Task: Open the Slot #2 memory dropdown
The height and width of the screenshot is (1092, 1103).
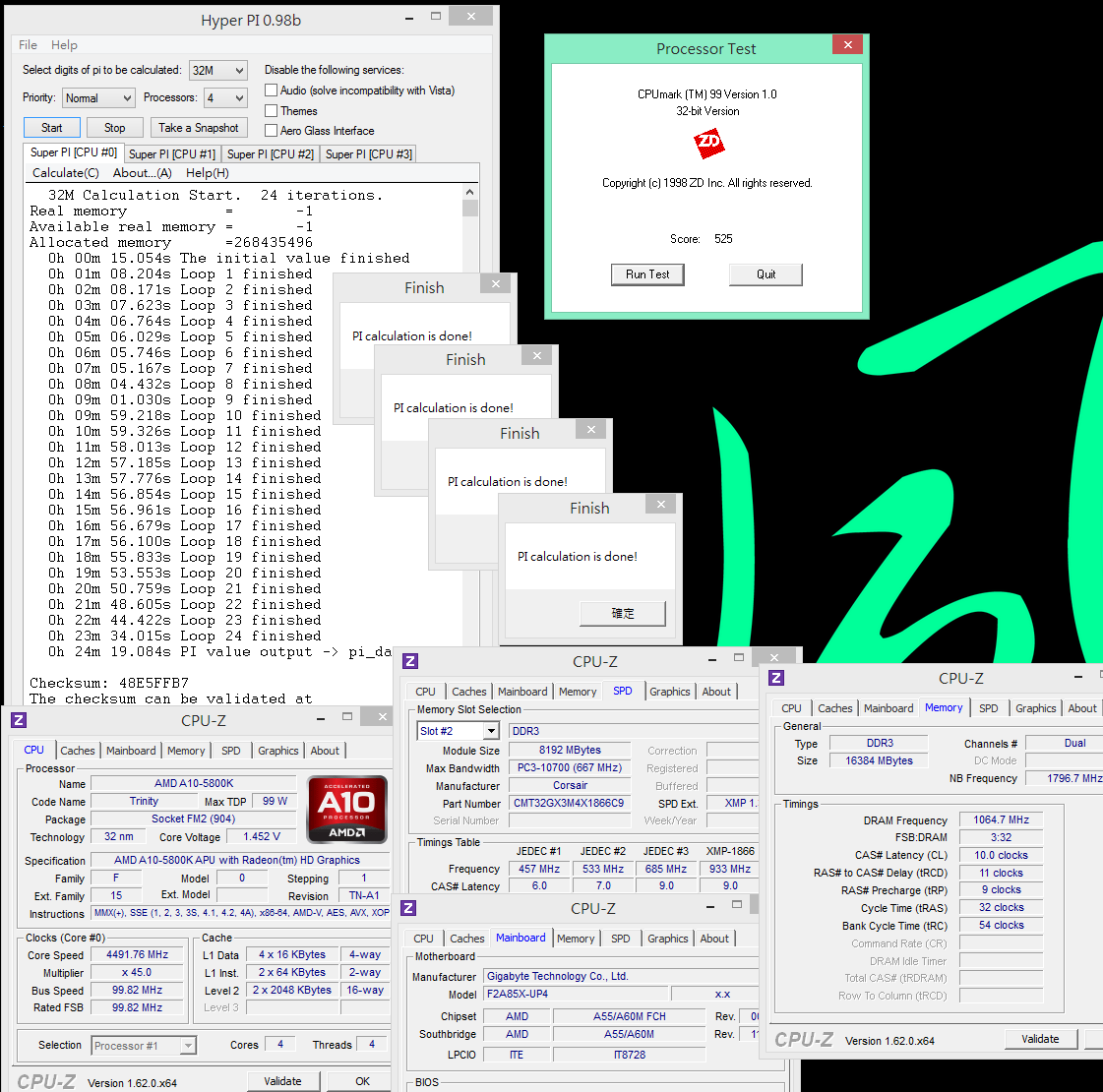Action: pyautogui.click(x=458, y=731)
